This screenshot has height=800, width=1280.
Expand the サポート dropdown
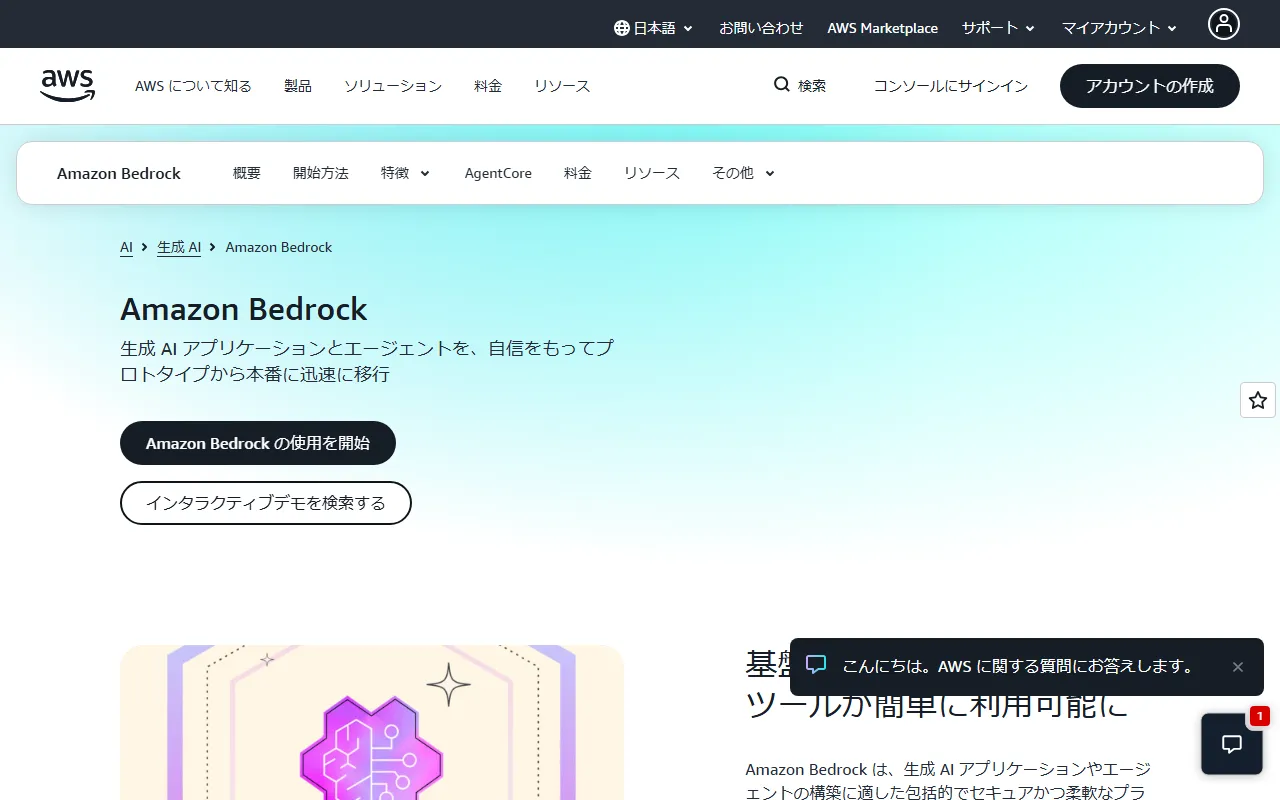(997, 28)
